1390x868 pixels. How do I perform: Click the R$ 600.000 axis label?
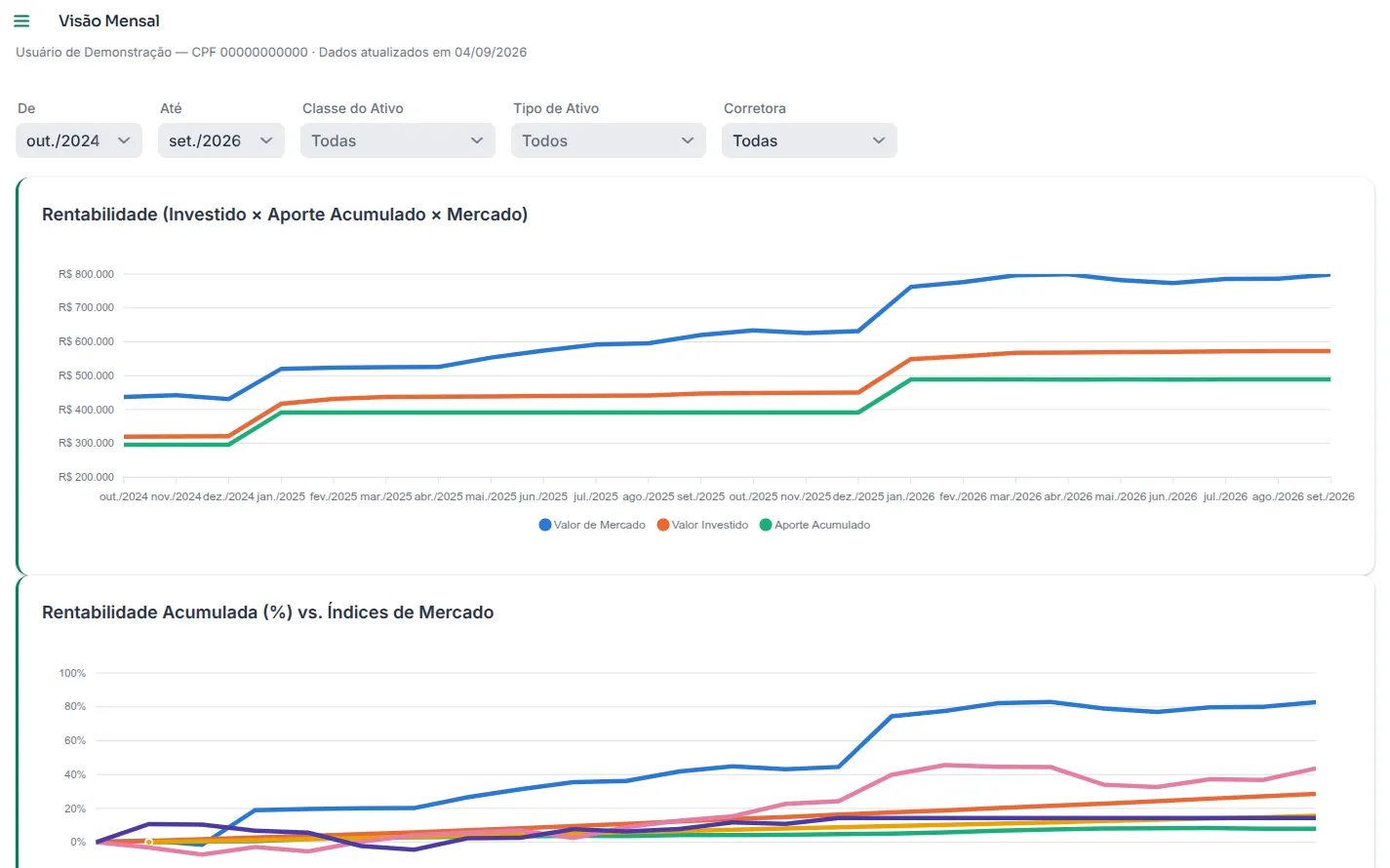coord(86,341)
